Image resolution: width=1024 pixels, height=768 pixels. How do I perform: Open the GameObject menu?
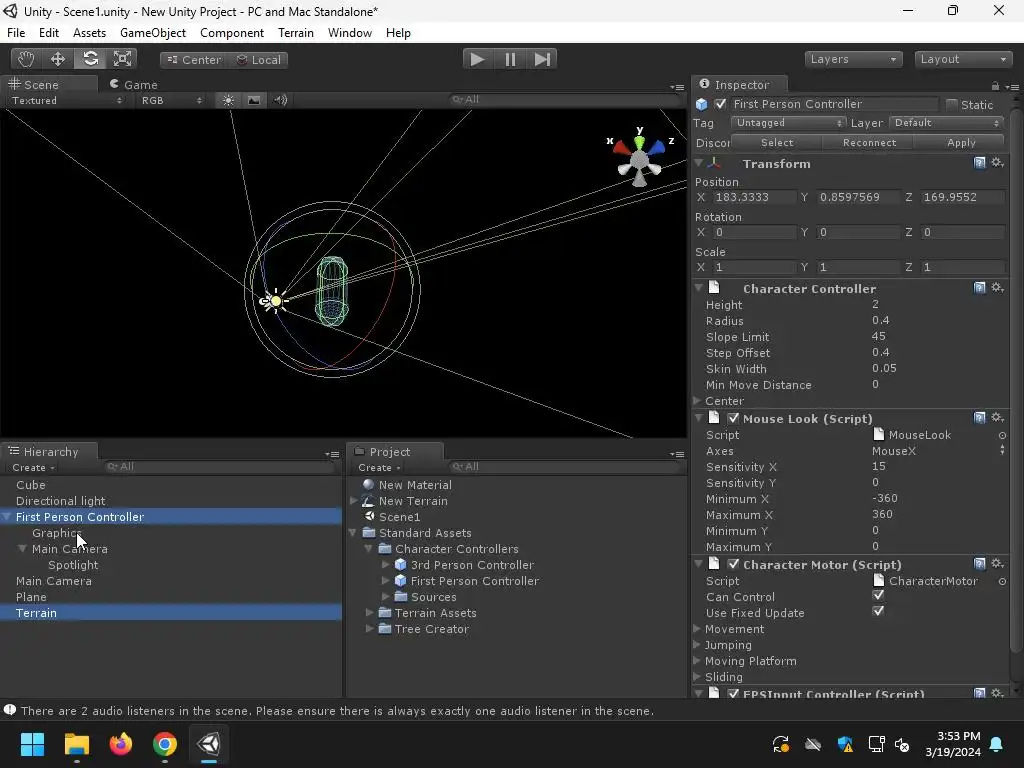click(153, 33)
